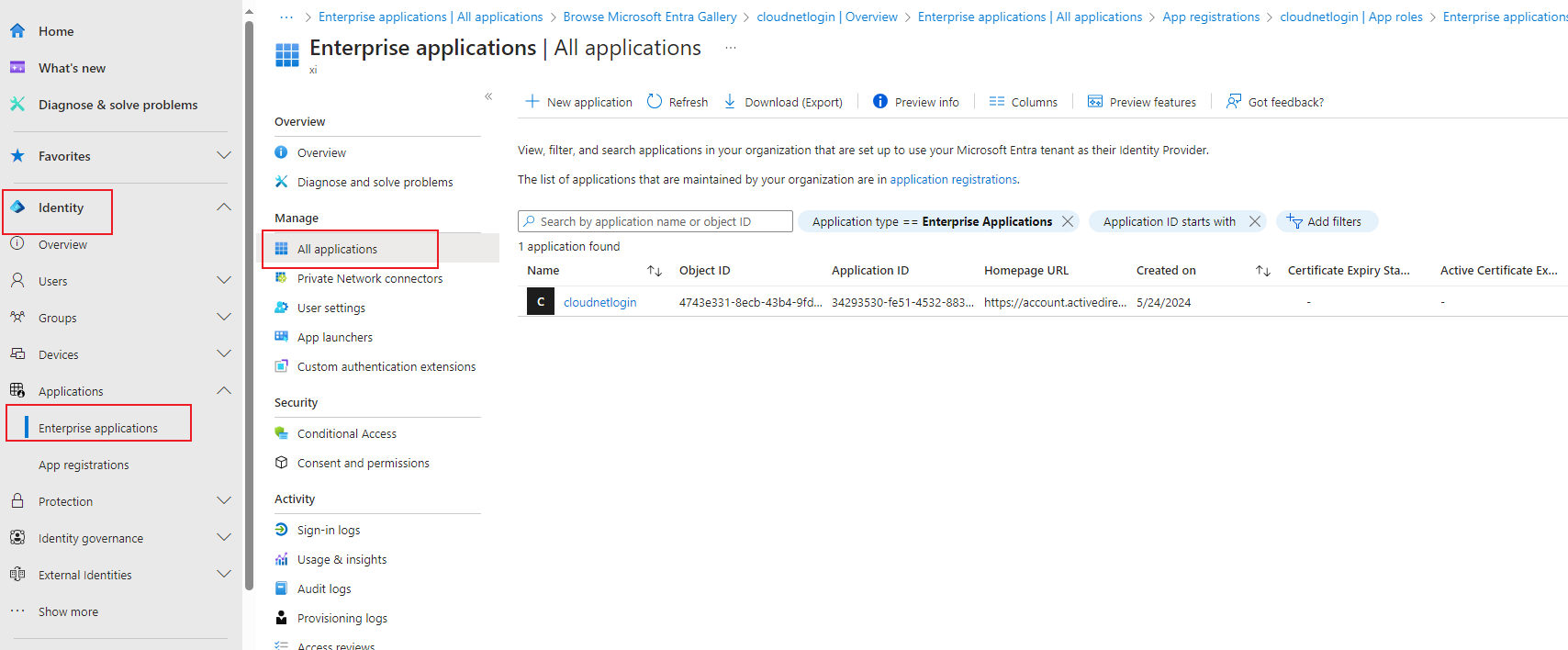The width and height of the screenshot is (1568, 650).
Task: Click the Users person icon
Action: pyautogui.click(x=17, y=281)
